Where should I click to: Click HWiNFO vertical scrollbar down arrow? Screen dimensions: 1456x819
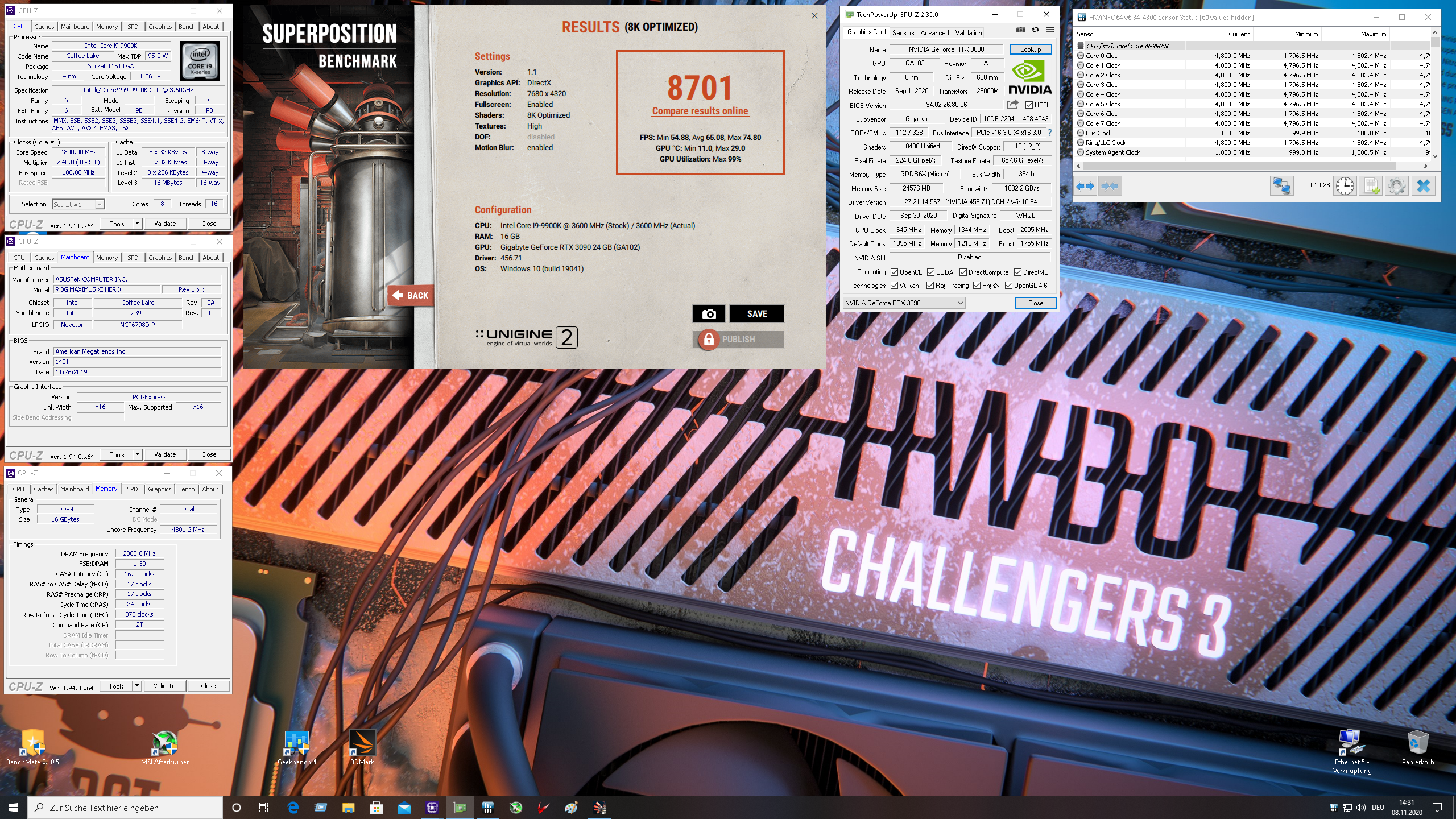tap(1435, 156)
